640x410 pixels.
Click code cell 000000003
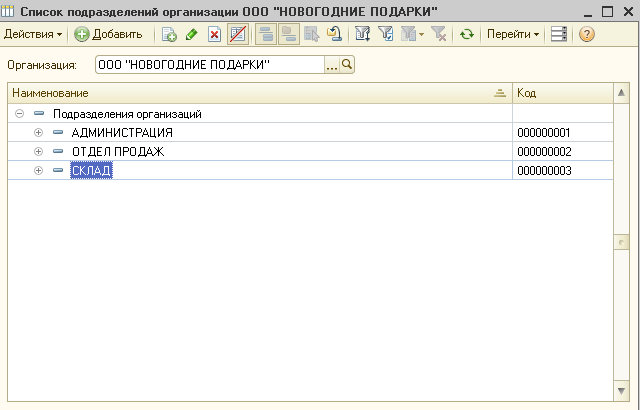563,170
